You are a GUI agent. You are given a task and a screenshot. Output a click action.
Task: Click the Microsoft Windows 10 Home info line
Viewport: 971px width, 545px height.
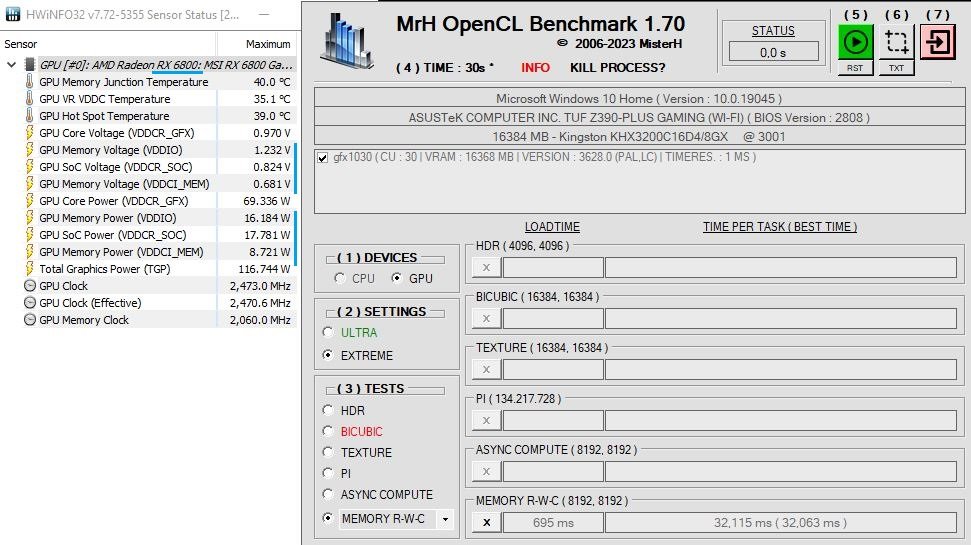(x=639, y=98)
